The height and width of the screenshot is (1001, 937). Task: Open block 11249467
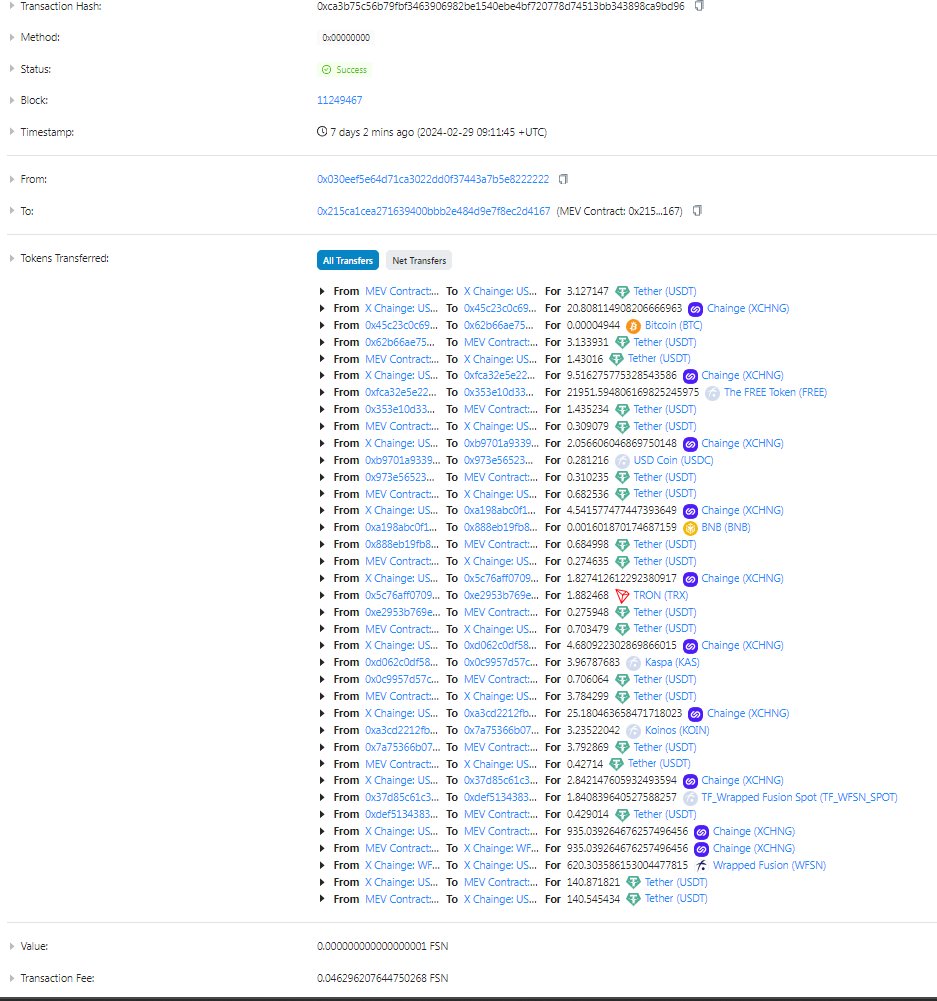pyautogui.click(x=340, y=100)
